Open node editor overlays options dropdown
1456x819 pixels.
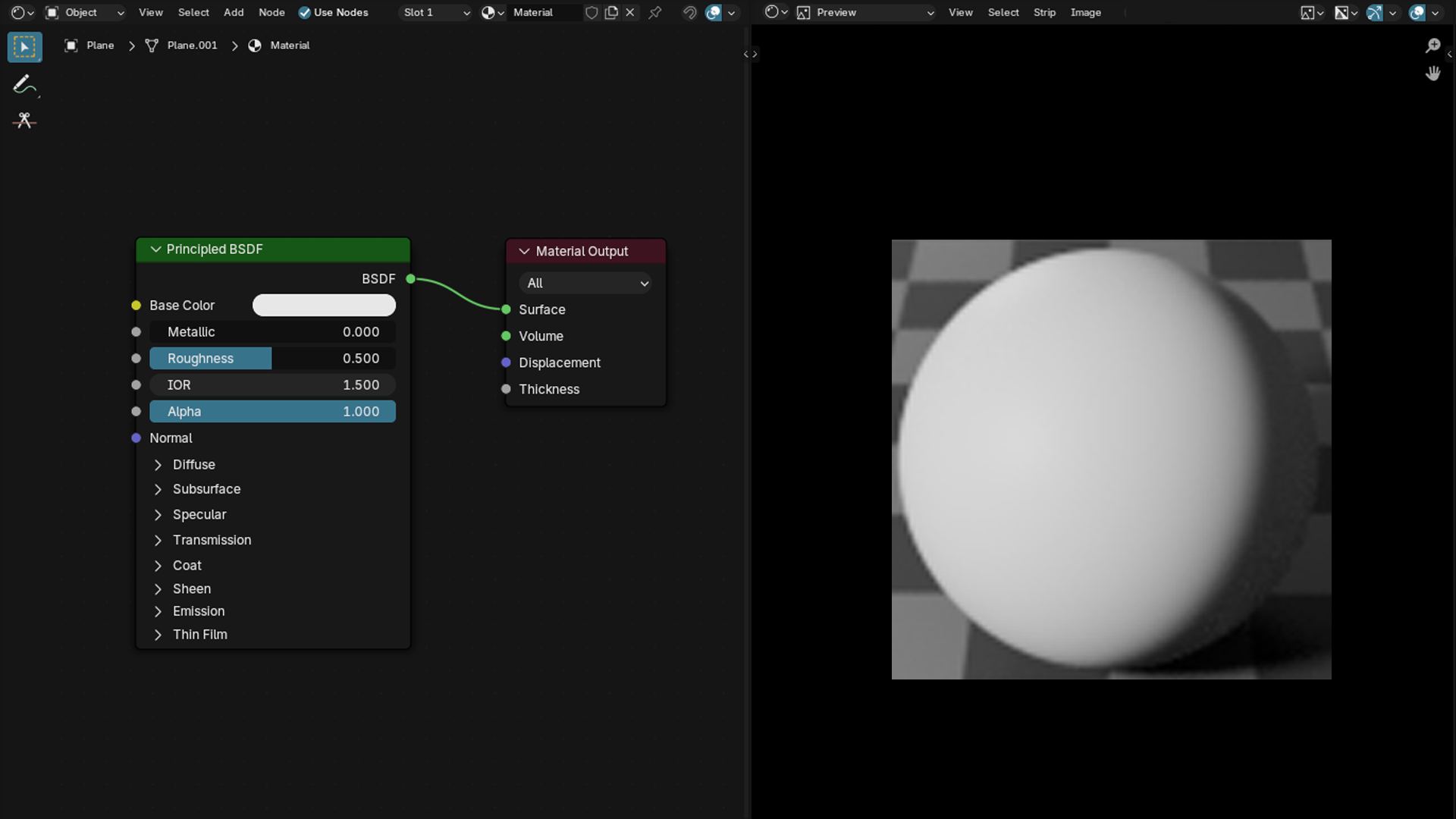pyautogui.click(x=732, y=12)
